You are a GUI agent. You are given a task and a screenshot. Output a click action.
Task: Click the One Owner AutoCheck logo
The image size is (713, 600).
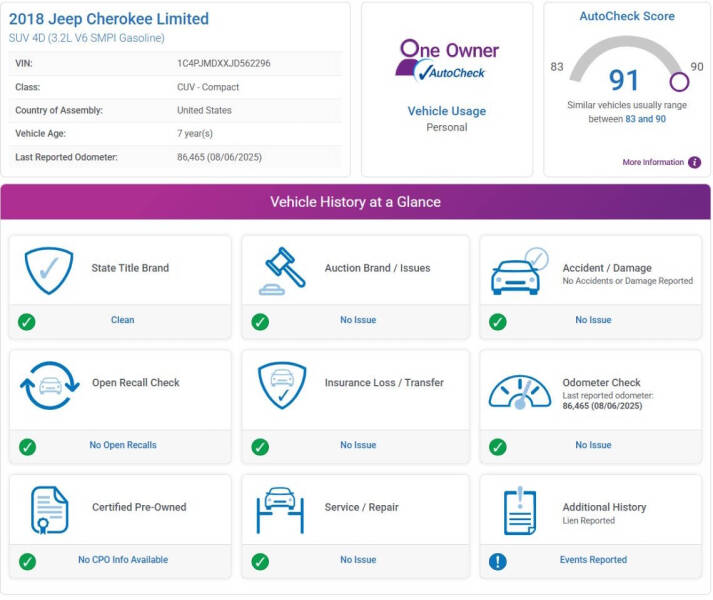click(x=447, y=60)
